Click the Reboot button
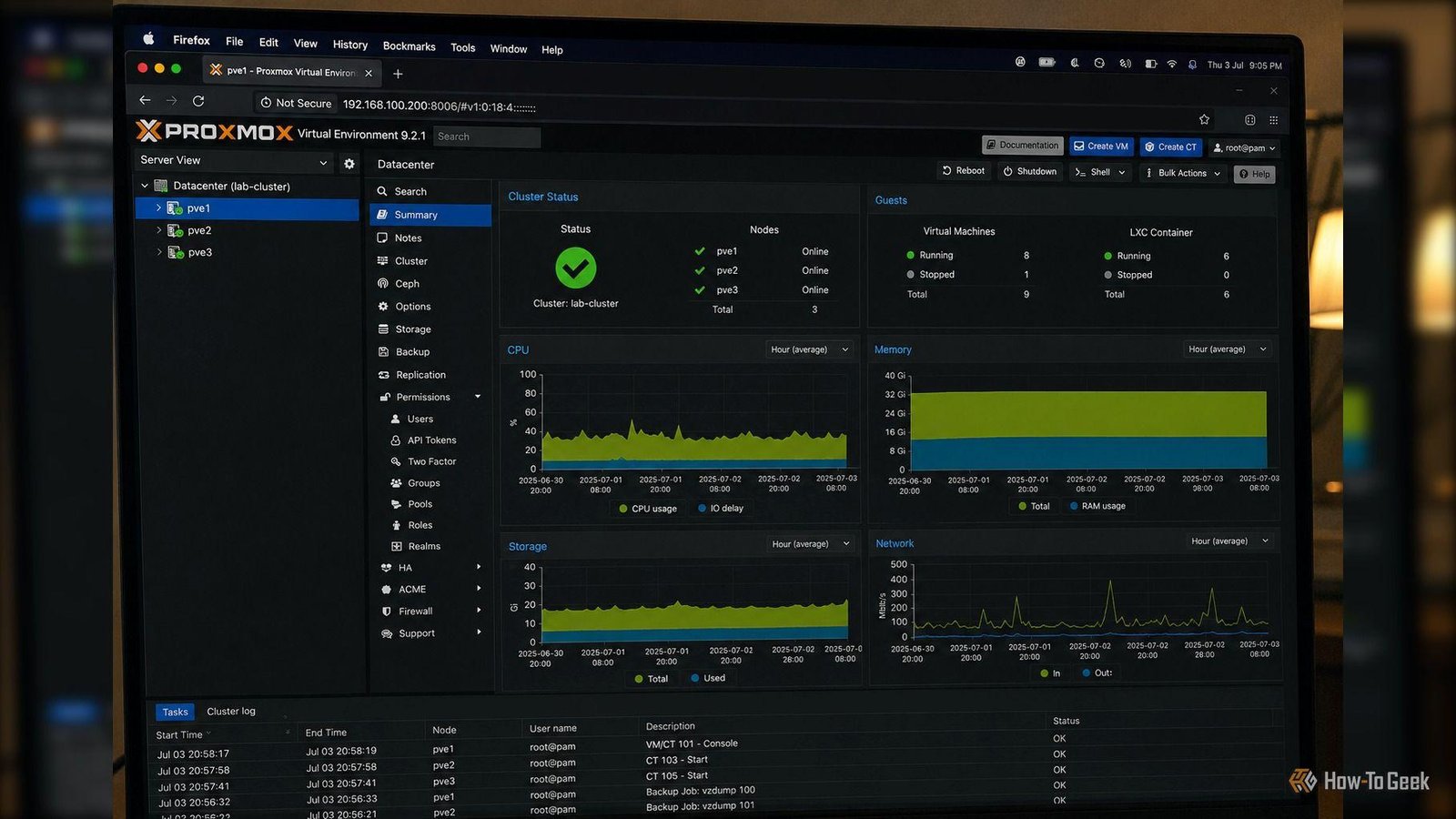Image resolution: width=1456 pixels, height=819 pixels. point(964,171)
